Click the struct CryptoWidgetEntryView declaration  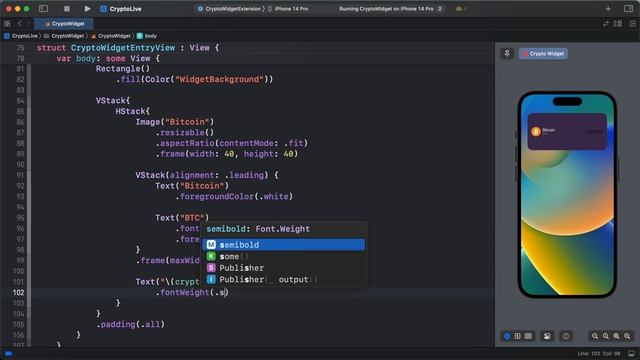tap(128, 48)
